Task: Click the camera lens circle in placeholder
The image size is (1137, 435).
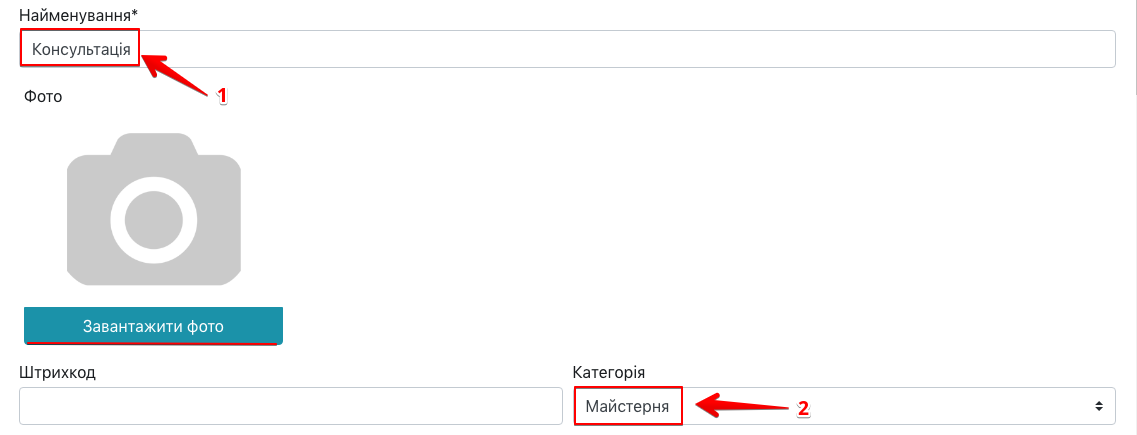Action: click(153, 220)
